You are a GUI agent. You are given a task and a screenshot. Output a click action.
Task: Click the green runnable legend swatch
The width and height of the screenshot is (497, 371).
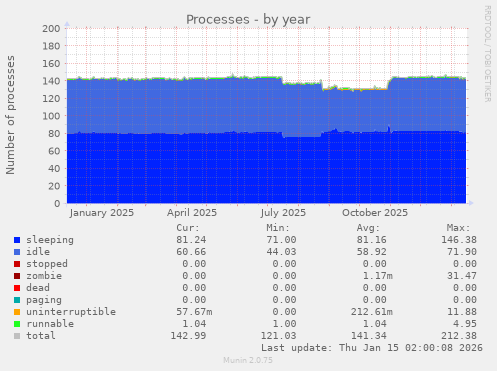[17, 324]
